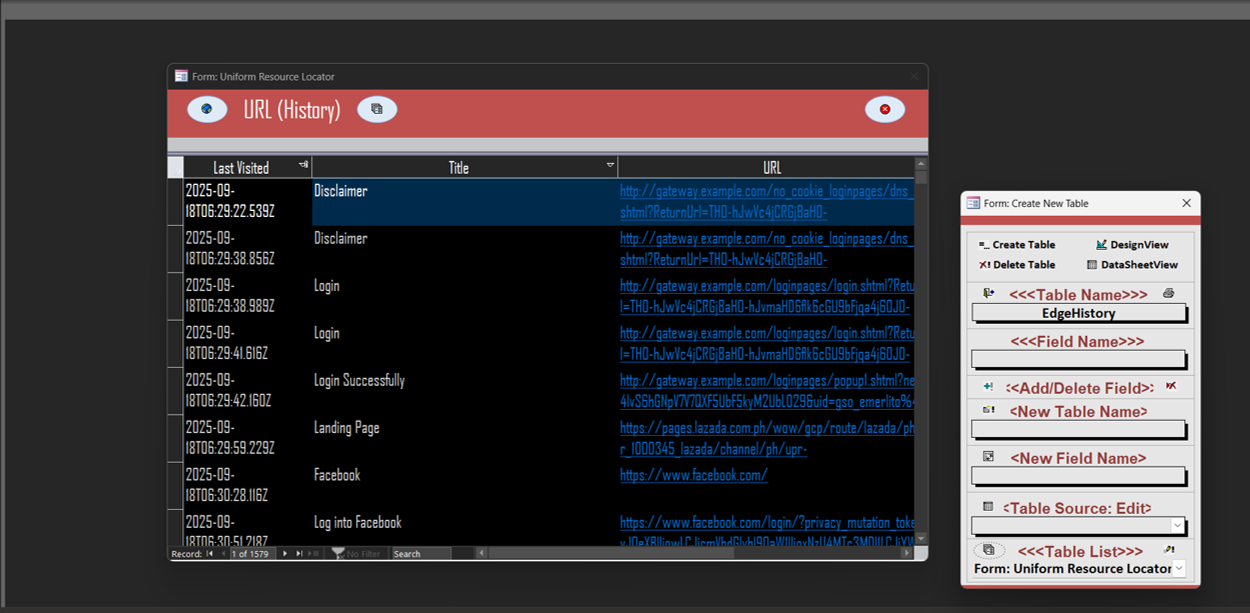Click the horizontal scrollbar left arrow
The height and width of the screenshot is (613, 1250).
[481, 553]
